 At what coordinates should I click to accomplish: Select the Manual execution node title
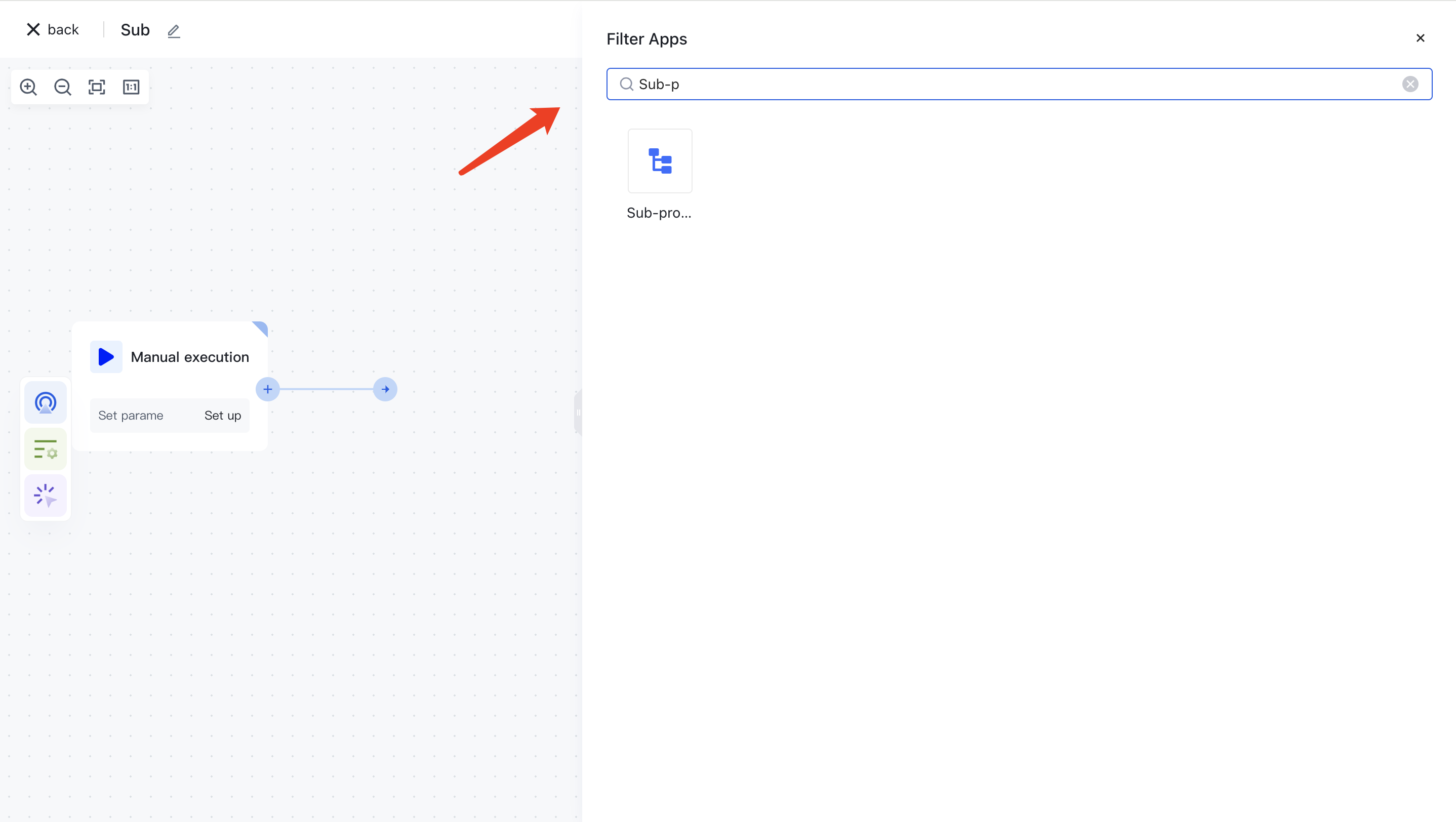coord(190,357)
